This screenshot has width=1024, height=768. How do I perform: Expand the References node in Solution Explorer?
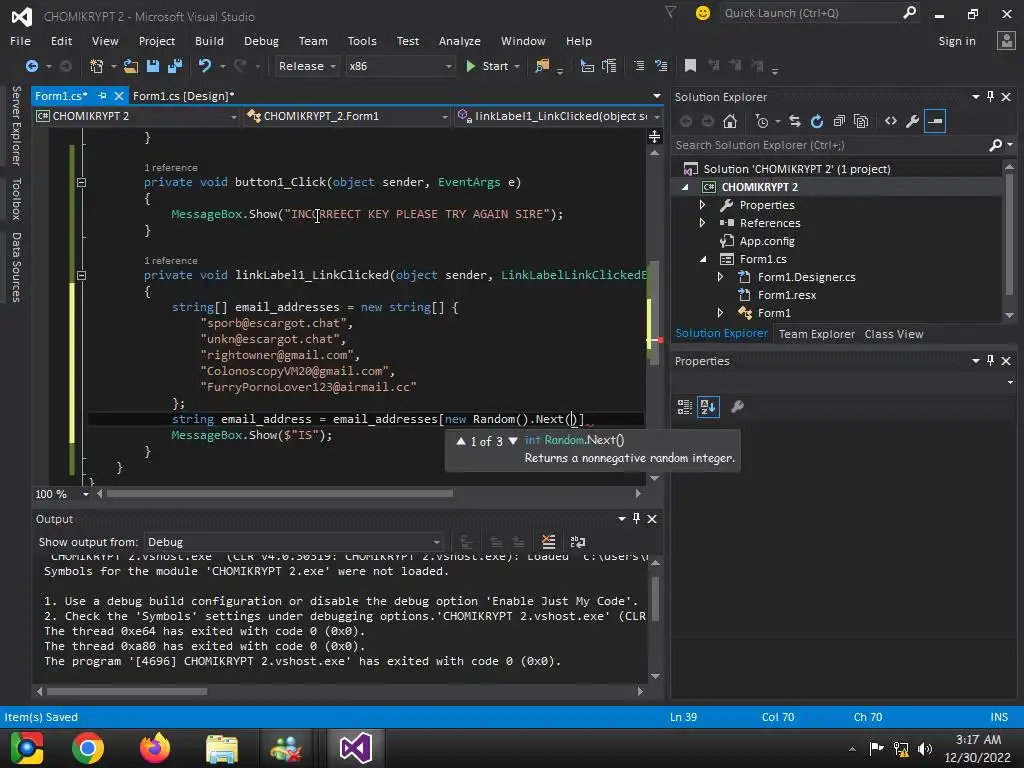pyautogui.click(x=703, y=223)
